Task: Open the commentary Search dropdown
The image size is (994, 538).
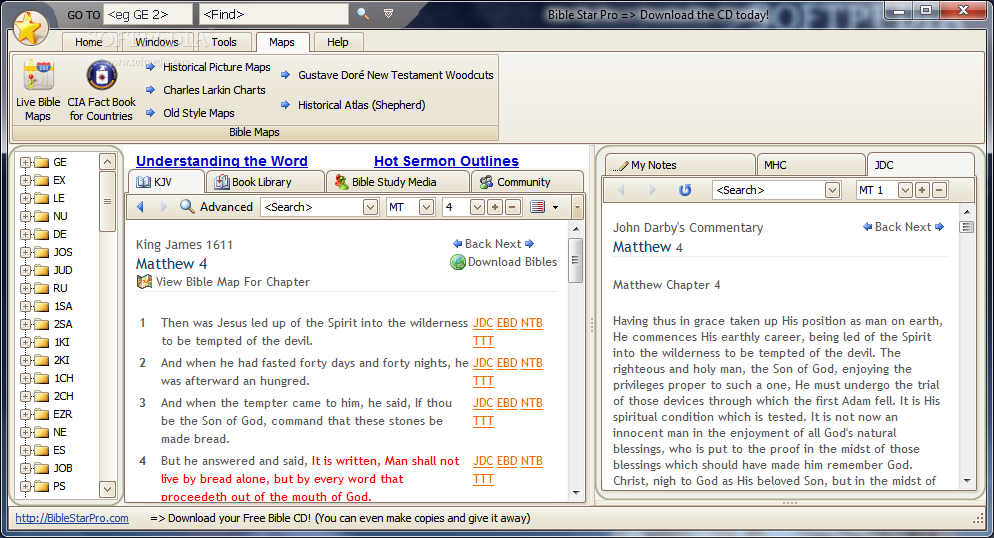Action: (832, 189)
